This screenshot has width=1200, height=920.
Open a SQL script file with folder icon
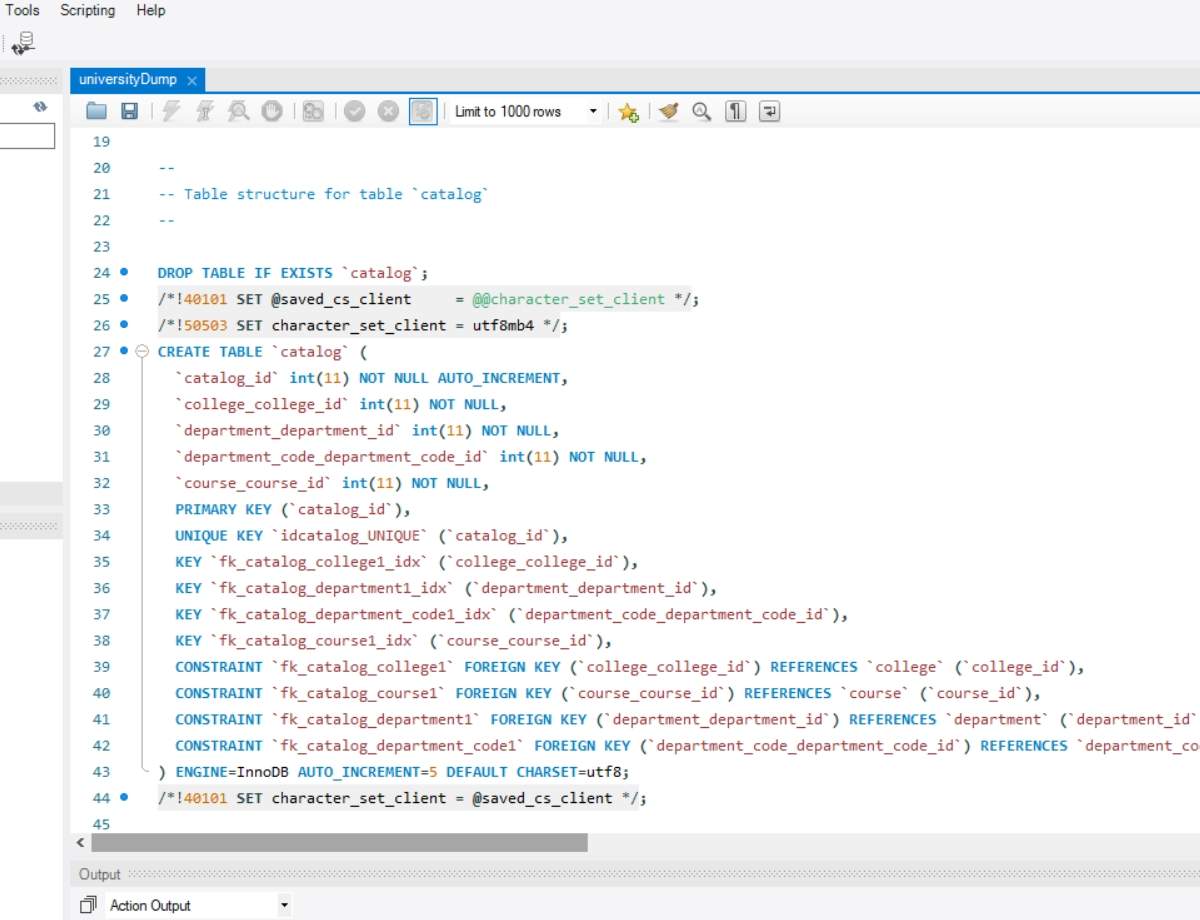click(x=96, y=112)
